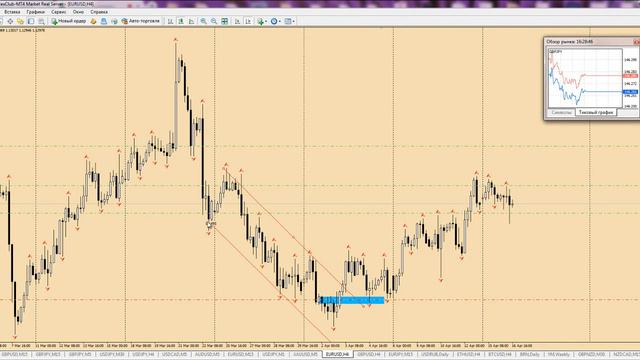
Task: Switch to the GBPUSD,H4 chart tab
Action: point(369,354)
